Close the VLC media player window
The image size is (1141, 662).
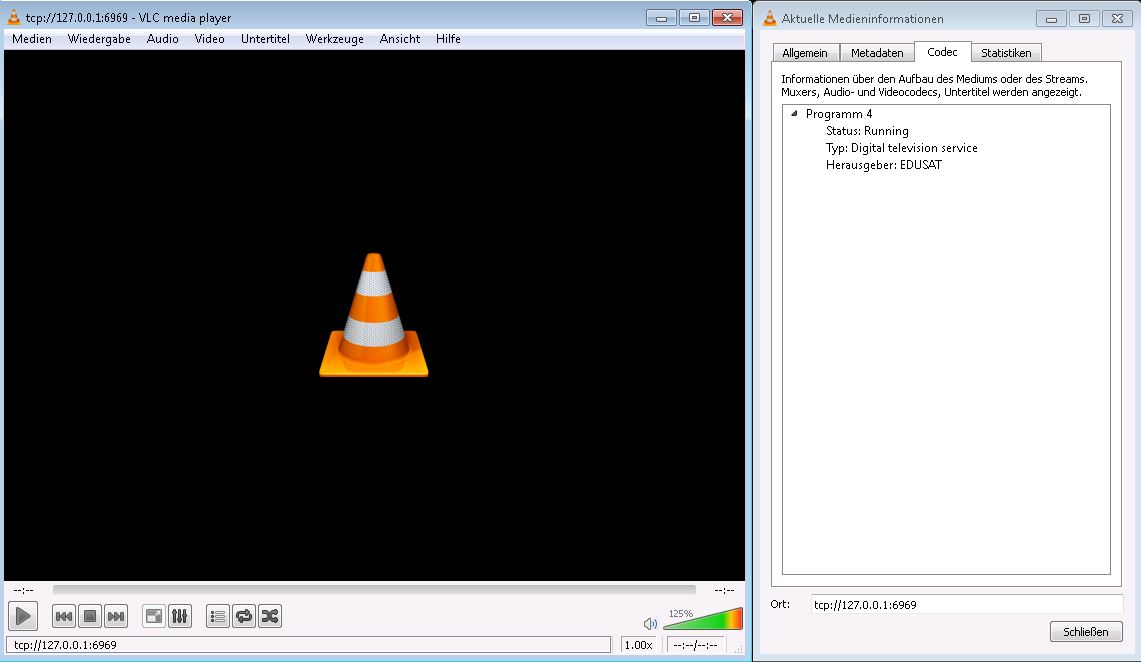coord(727,17)
